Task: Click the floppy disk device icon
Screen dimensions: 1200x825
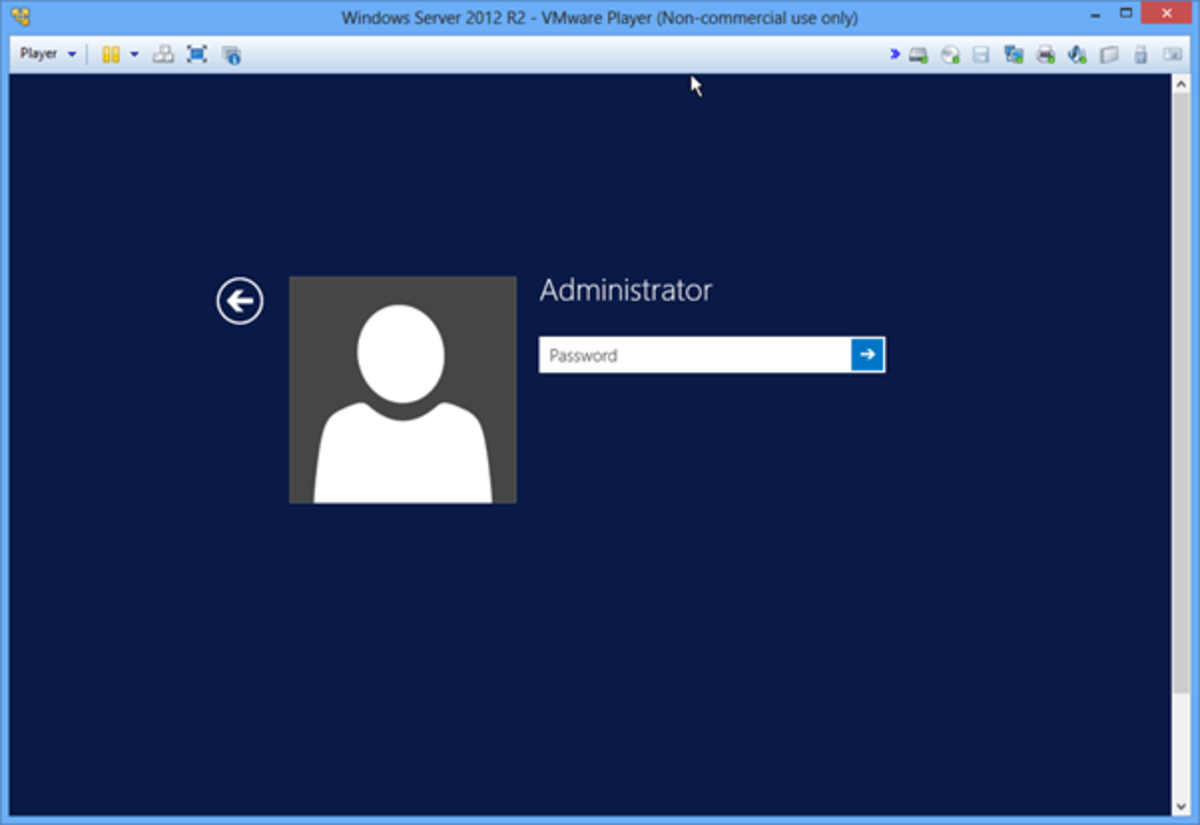Action: [x=980, y=54]
